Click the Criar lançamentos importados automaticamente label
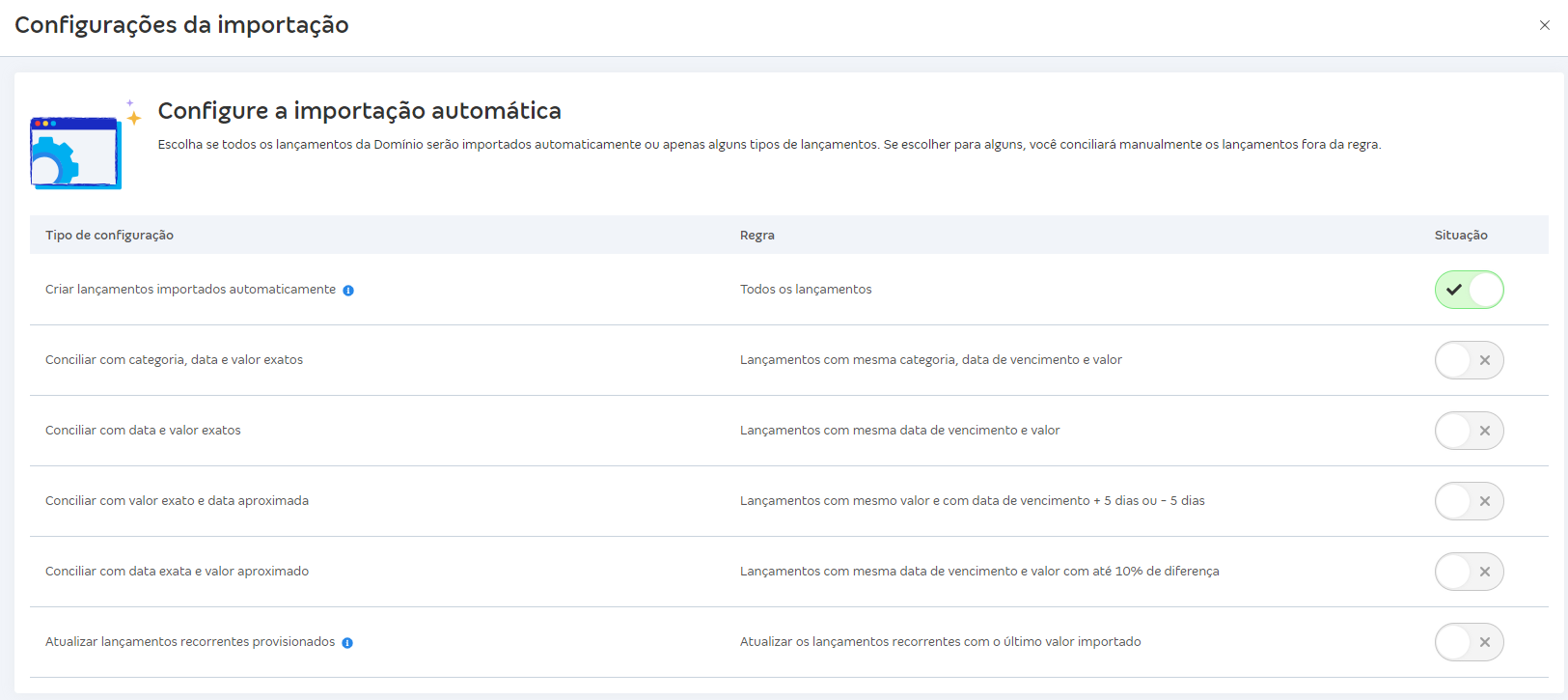 [x=190, y=290]
